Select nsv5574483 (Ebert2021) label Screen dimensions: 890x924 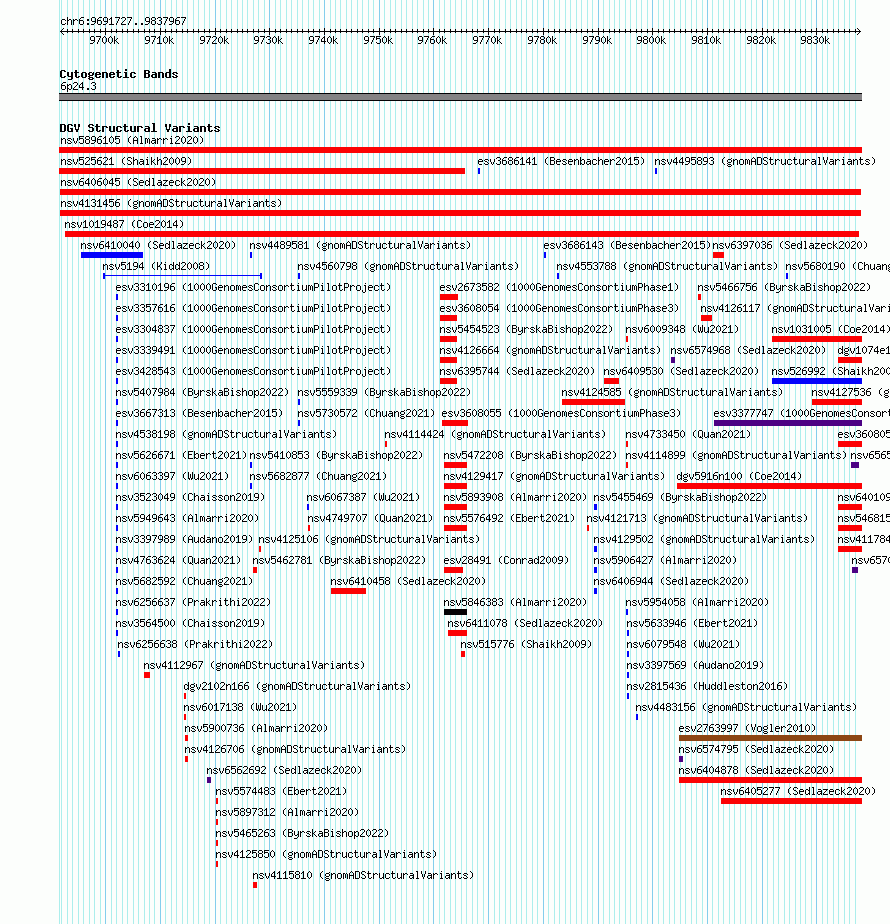click(281, 791)
